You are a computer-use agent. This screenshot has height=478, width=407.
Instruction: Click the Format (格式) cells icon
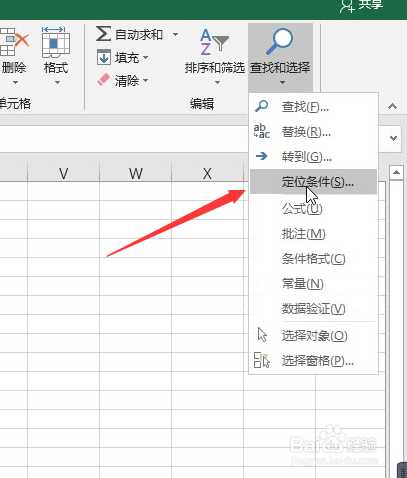56,42
